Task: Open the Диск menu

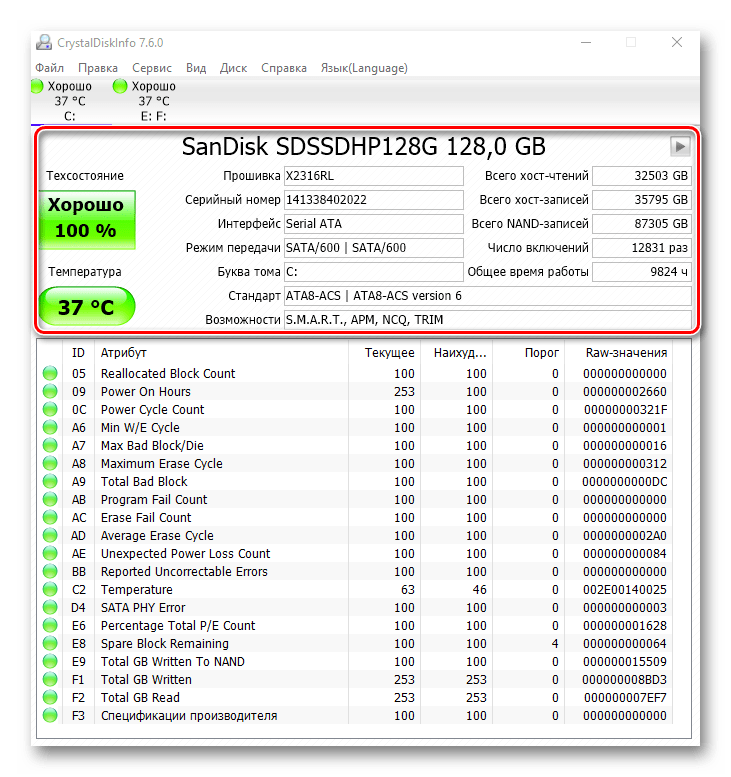Action: [233, 68]
